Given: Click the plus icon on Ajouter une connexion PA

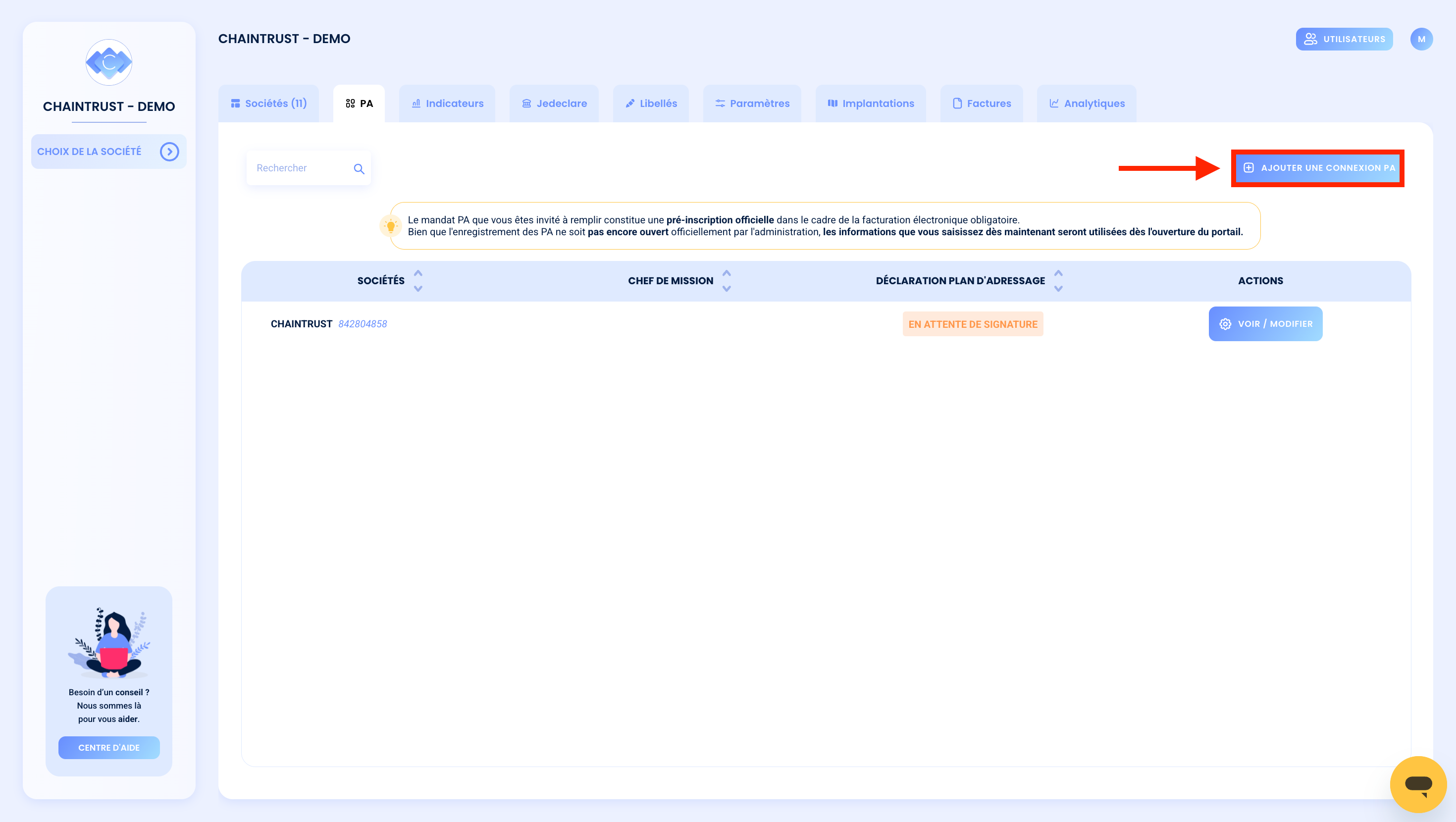Looking at the screenshot, I should tap(1248, 168).
